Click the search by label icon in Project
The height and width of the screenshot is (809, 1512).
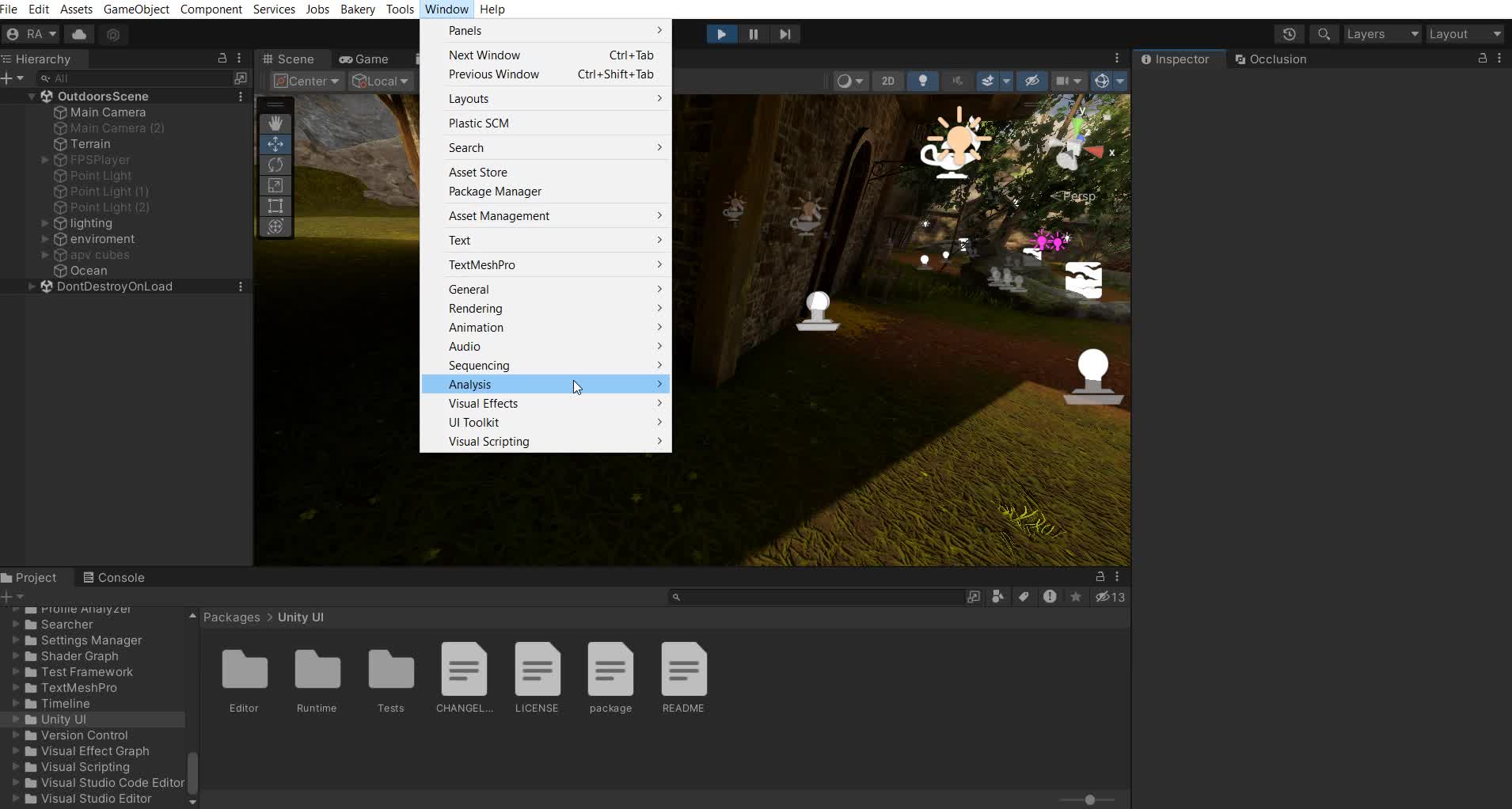[1022, 597]
